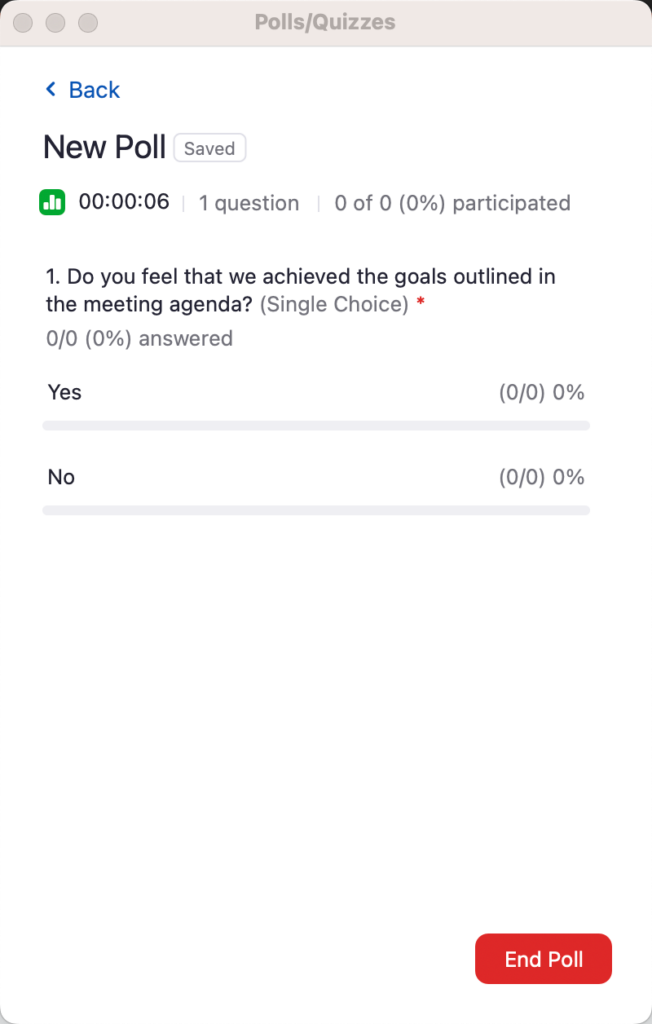Click the vote percentage next to No

(541, 477)
